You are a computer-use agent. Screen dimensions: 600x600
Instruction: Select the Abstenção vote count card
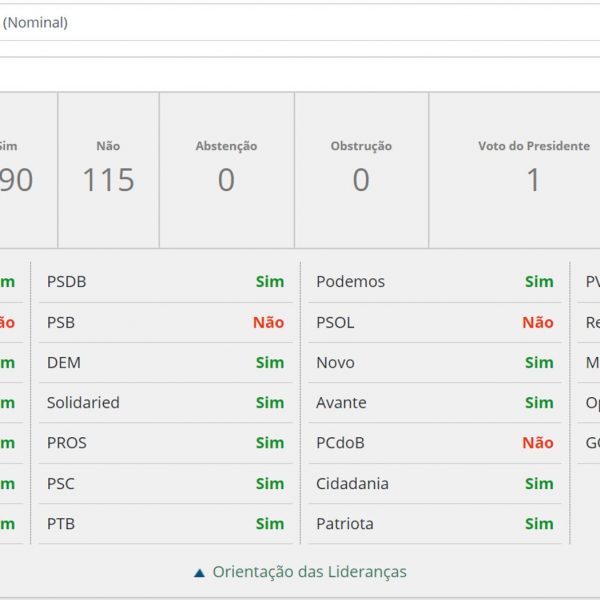point(226,170)
